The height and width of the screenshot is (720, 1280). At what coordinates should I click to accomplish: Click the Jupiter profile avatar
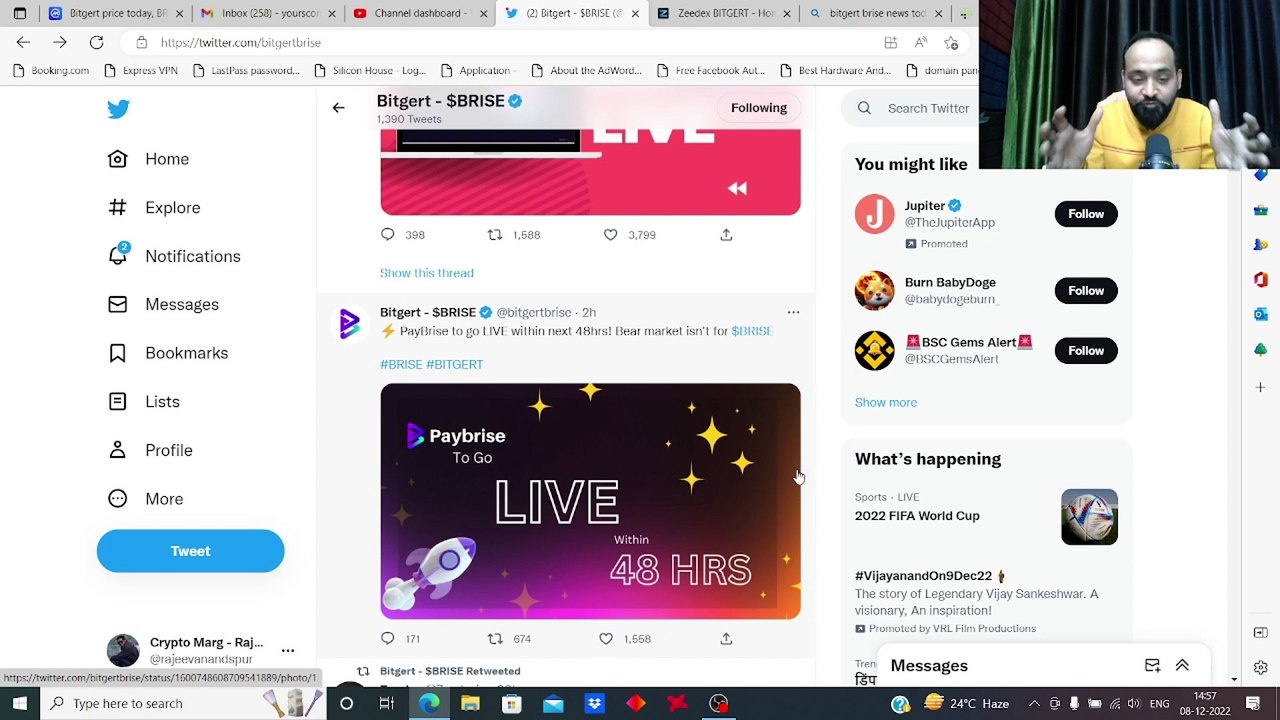coord(874,215)
